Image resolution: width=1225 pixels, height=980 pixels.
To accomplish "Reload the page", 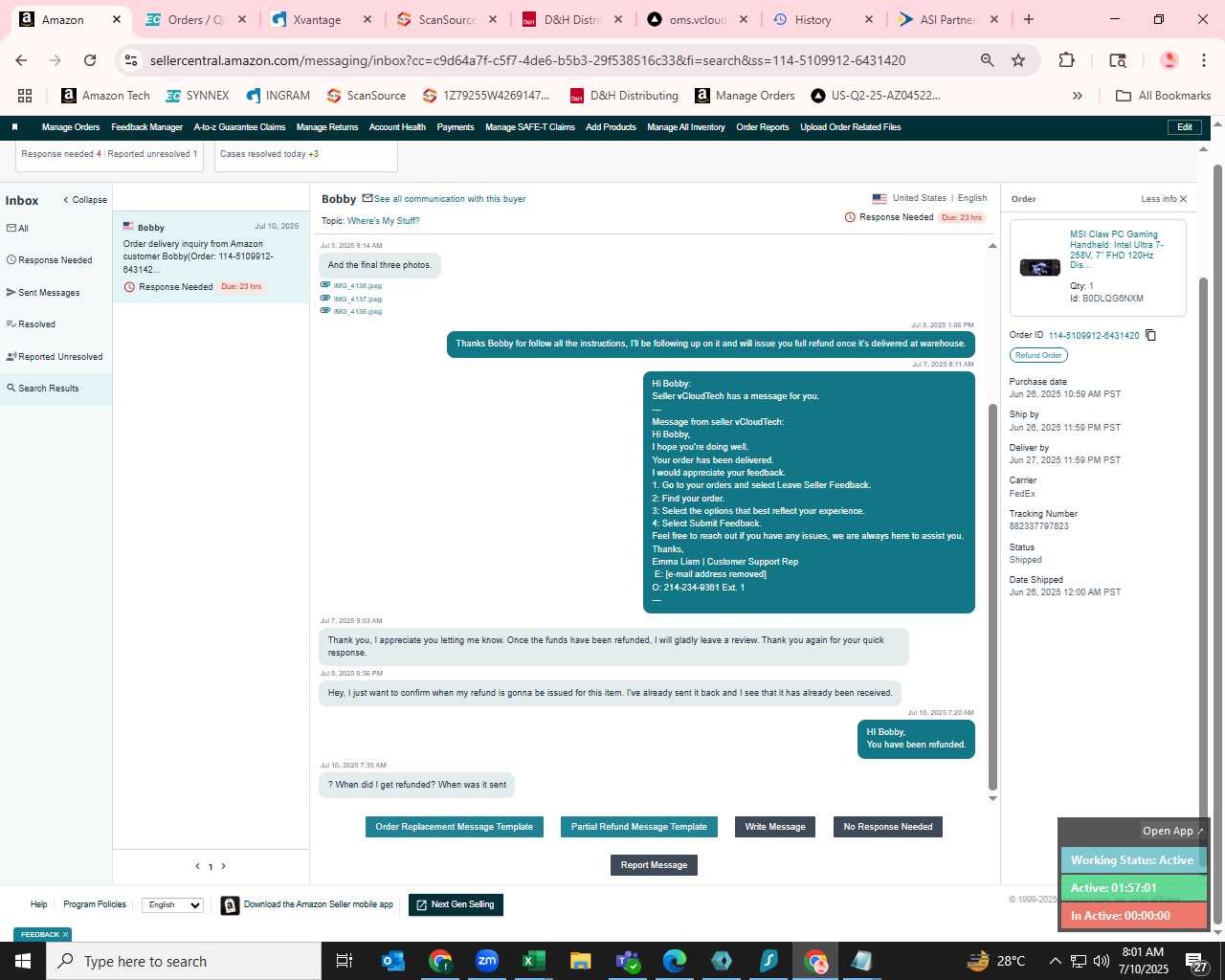I will pyautogui.click(x=90, y=60).
